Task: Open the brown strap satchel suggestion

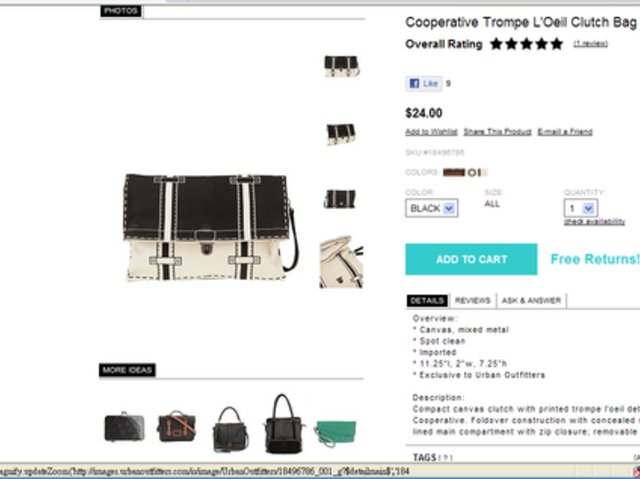Action: (176, 426)
